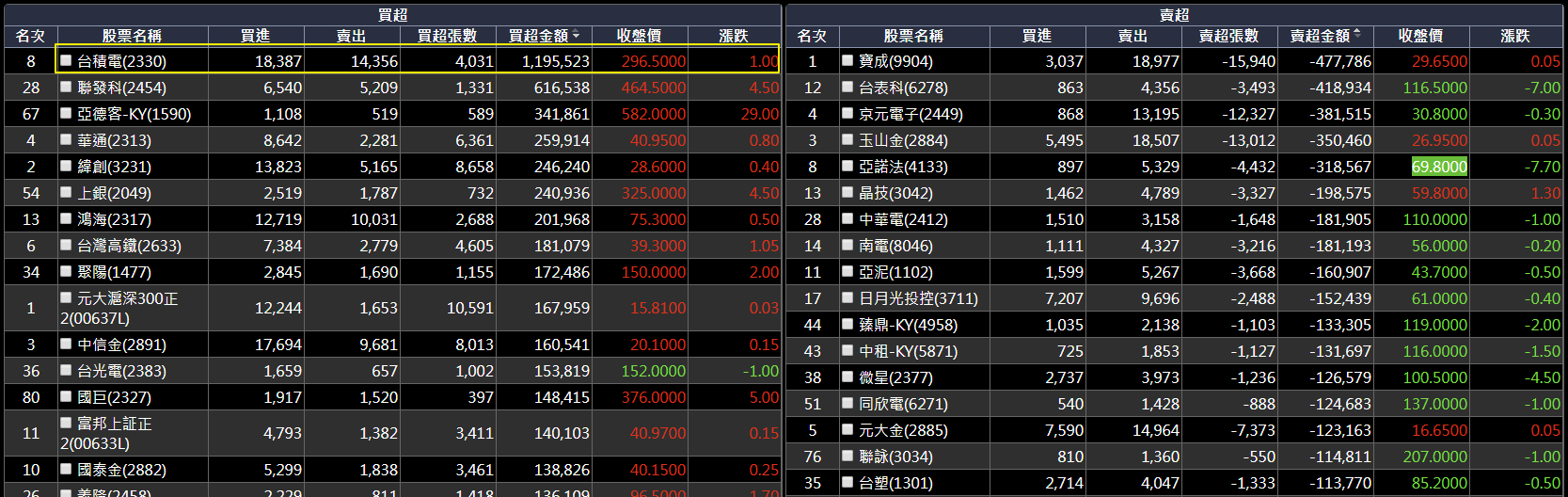Viewport: 1568px width, 497px height.
Task: Click 收盤價 header in 買超 table
Action: [x=640, y=36]
